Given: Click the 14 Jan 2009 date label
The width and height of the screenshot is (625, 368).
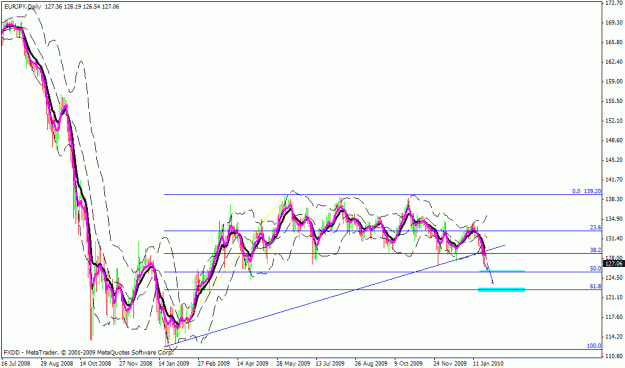Looking at the screenshot, I should (x=174, y=364).
